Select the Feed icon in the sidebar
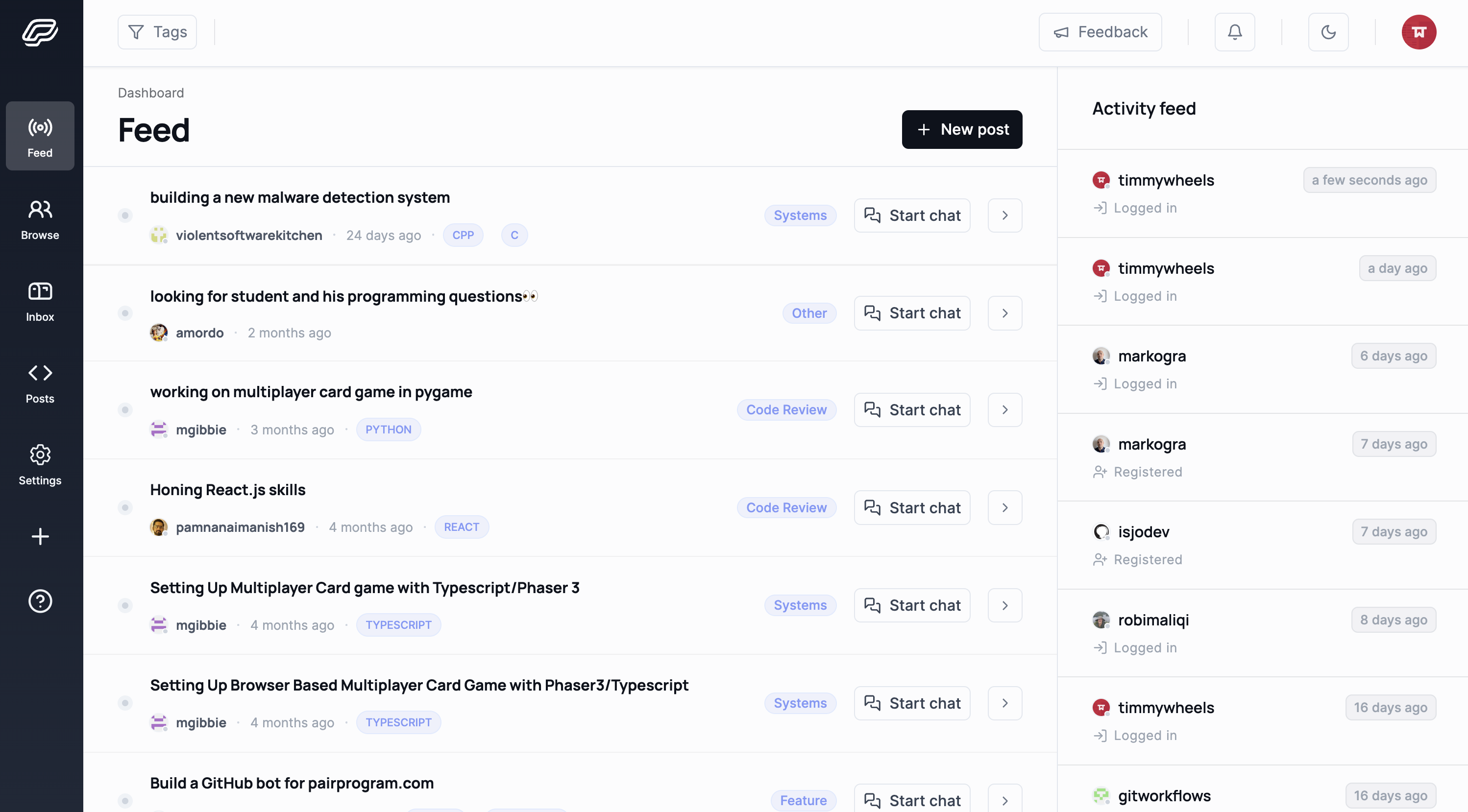 click(39, 136)
